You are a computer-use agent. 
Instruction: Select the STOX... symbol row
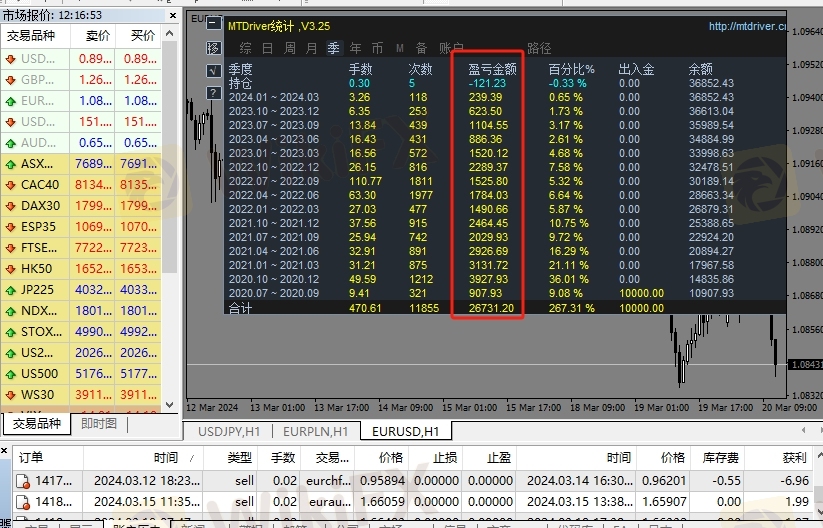(x=81, y=332)
